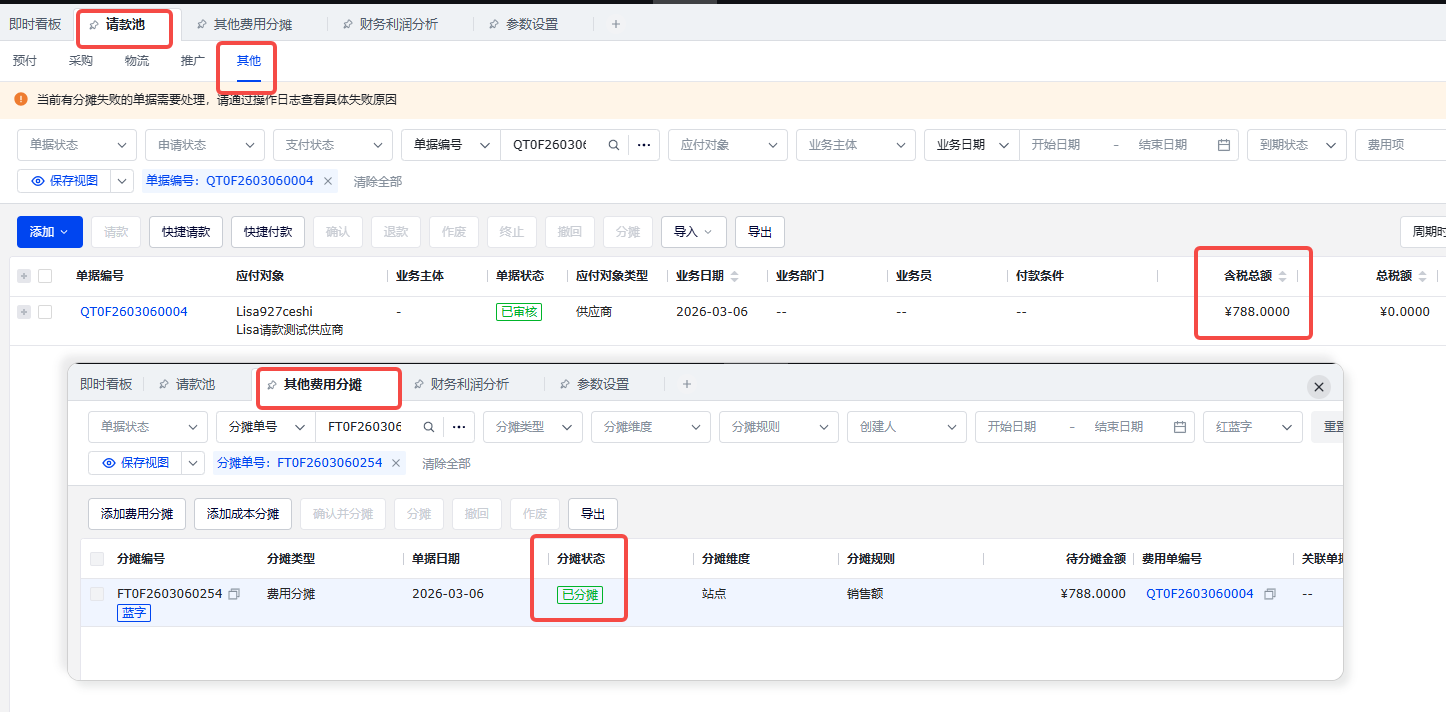
Task: Expand arrow next to main 保存视图 button
Action: [122, 181]
